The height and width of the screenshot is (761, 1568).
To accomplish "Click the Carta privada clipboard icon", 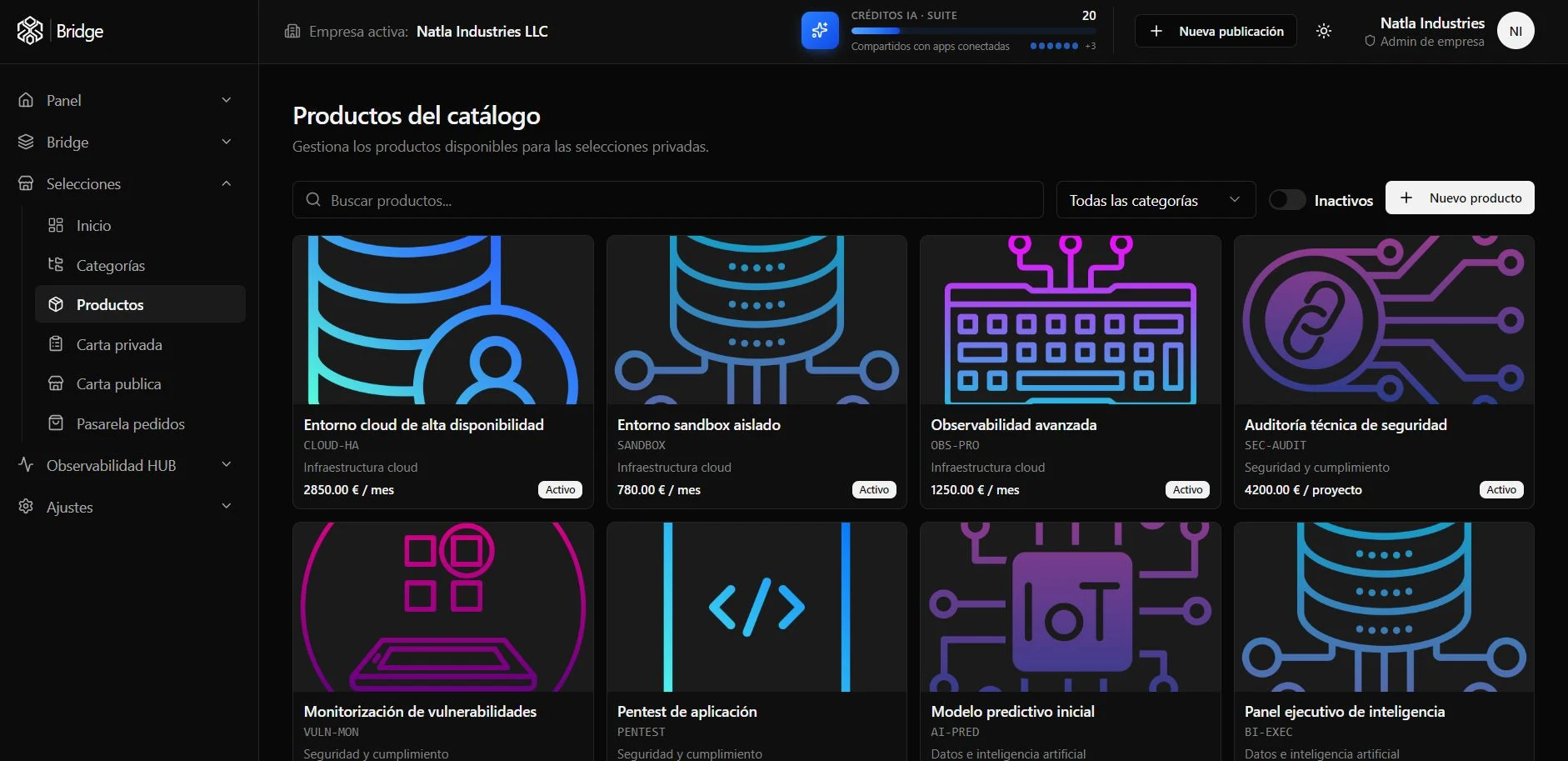I will 56,344.
